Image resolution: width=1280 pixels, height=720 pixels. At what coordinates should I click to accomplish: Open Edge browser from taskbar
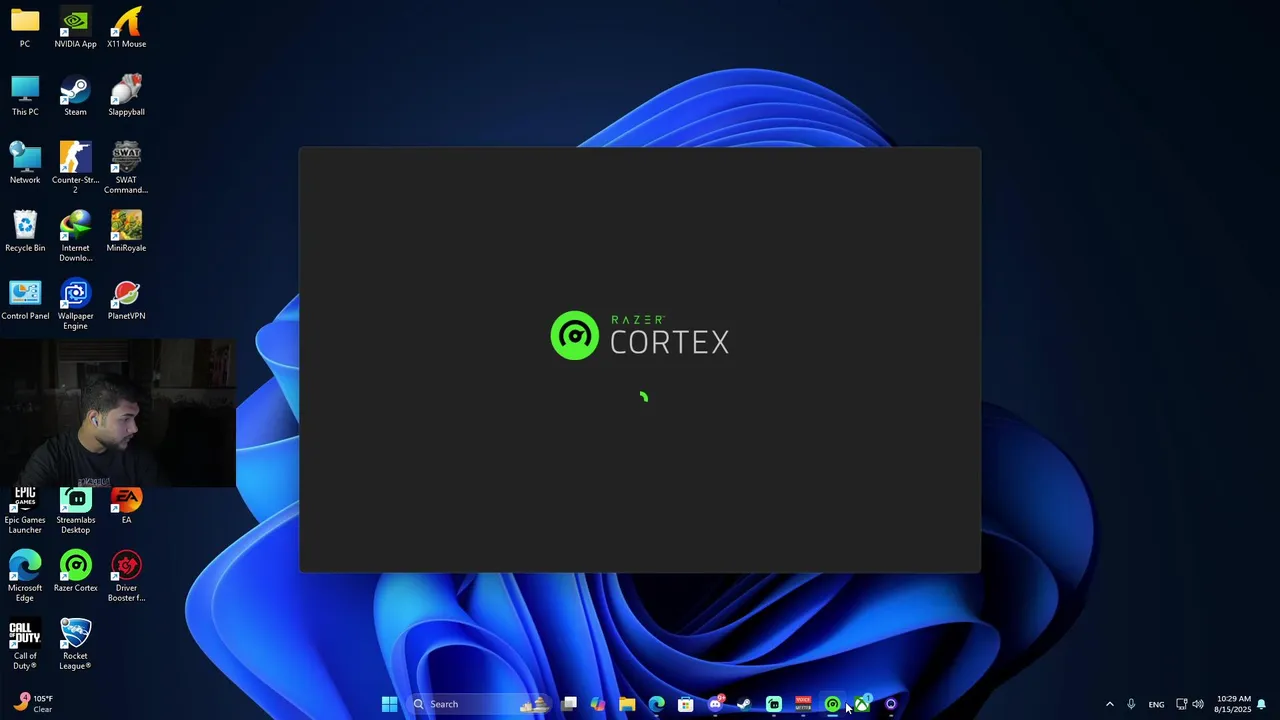pyautogui.click(x=656, y=704)
